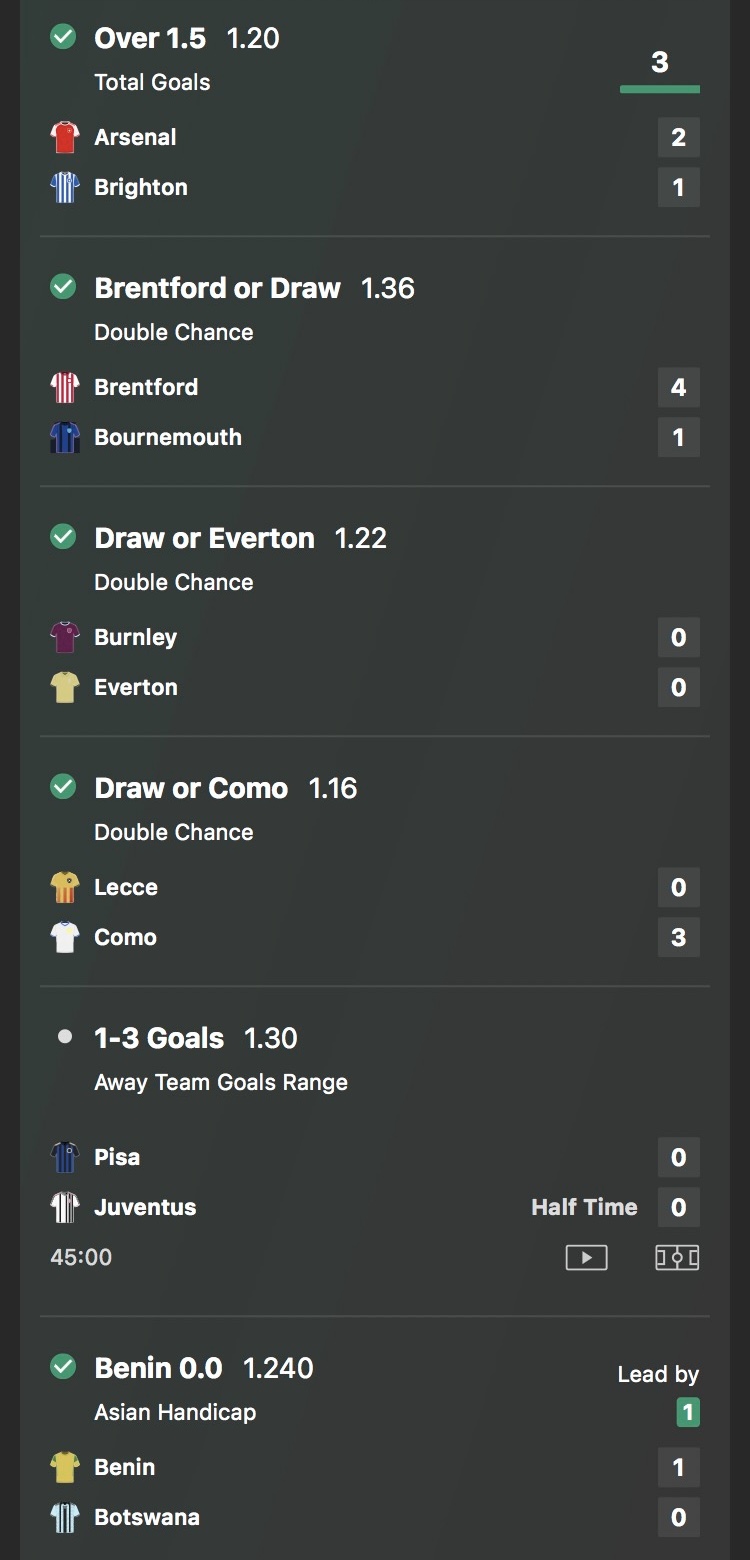Open the Away Team Goals Range market
Screen dimensions: 750x1560
tap(221, 1082)
